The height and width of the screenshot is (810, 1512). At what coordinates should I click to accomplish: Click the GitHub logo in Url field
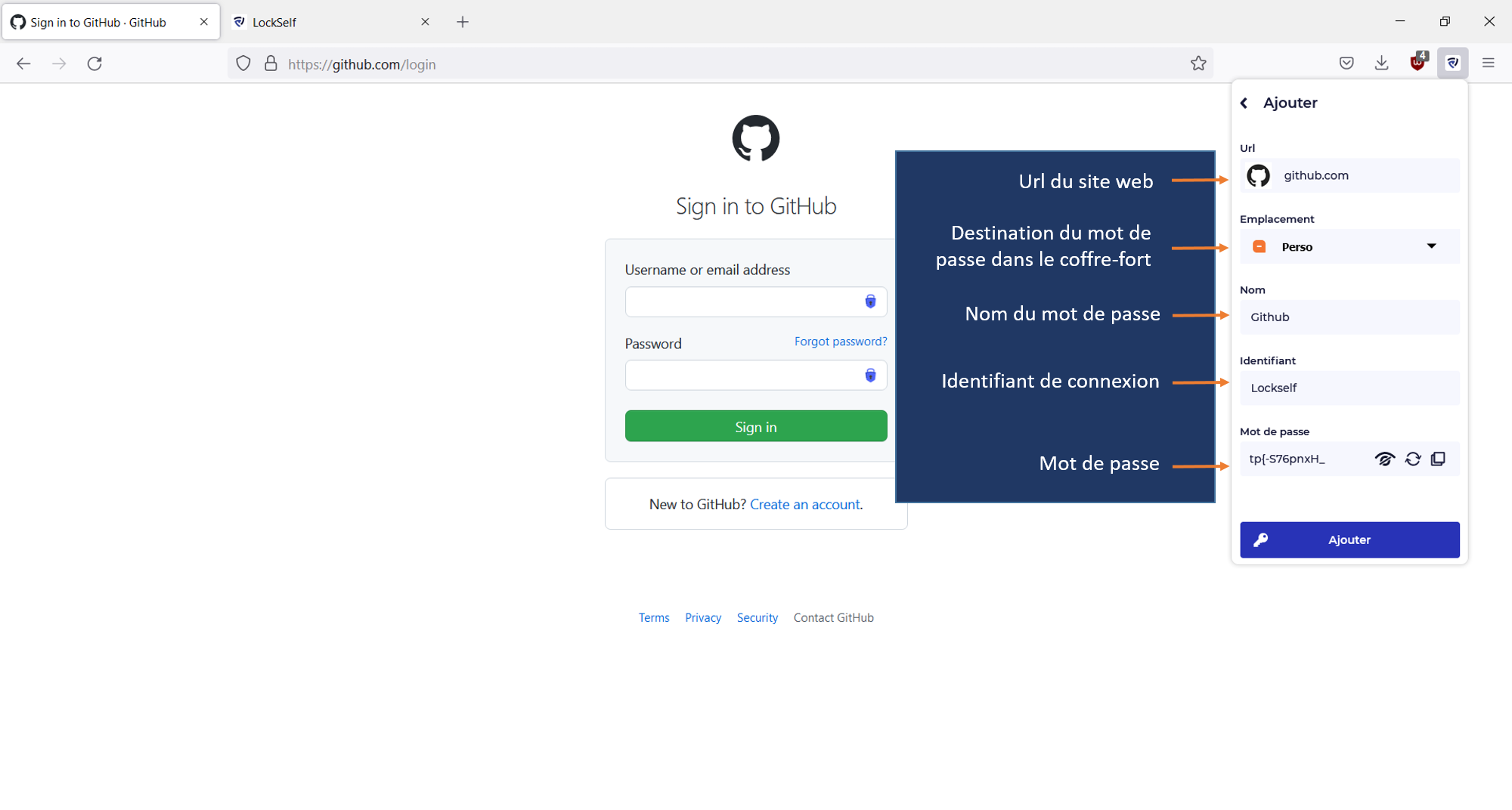coord(1259,175)
